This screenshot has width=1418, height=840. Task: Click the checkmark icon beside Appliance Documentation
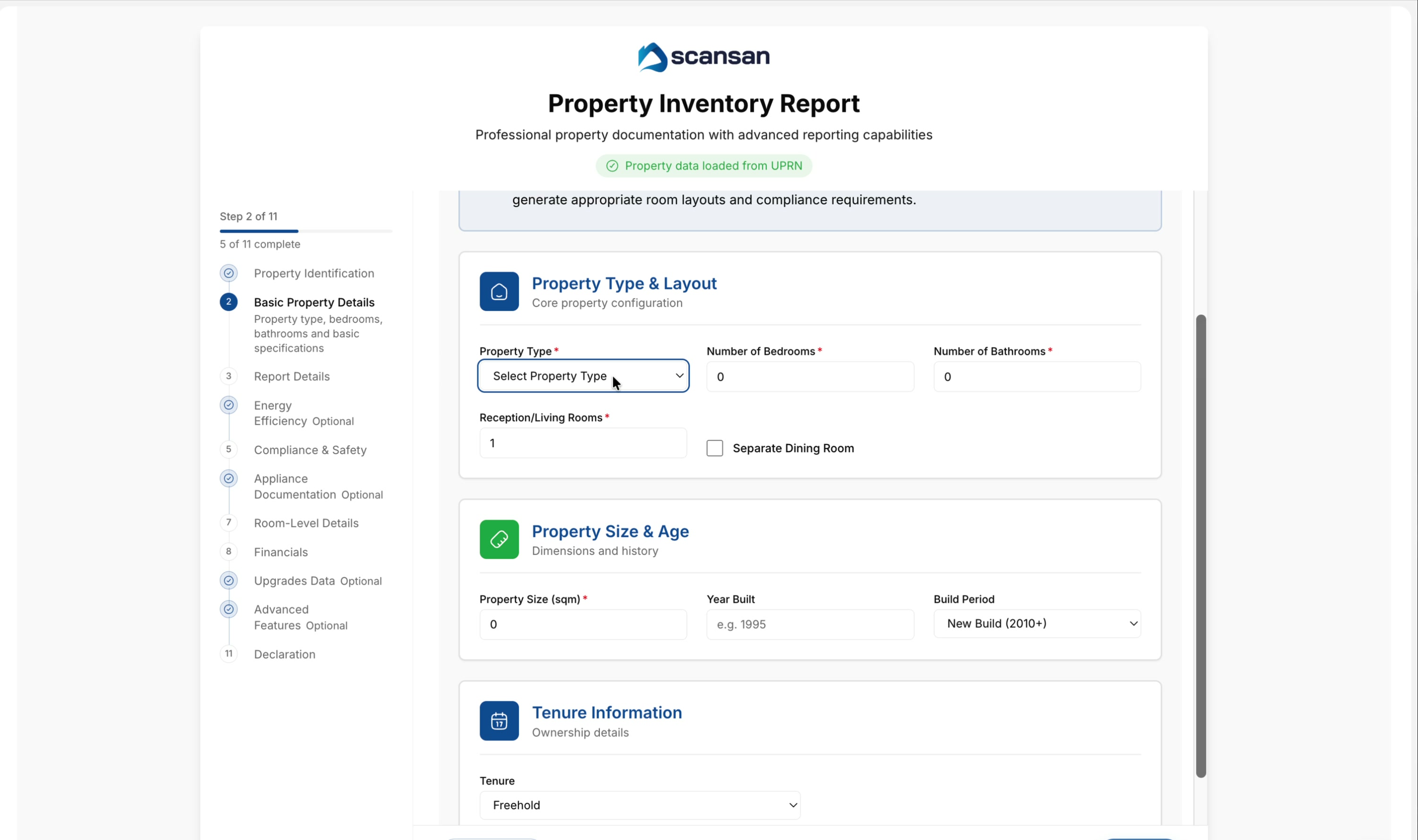coord(229,479)
